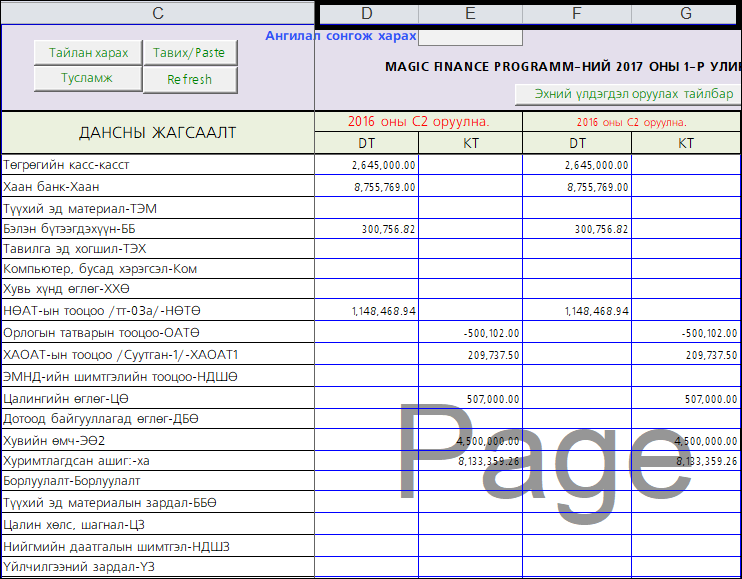Click the Борлуулалт-Борлуулалт account cell
The width and height of the screenshot is (742, 579).
click(158, 480)
